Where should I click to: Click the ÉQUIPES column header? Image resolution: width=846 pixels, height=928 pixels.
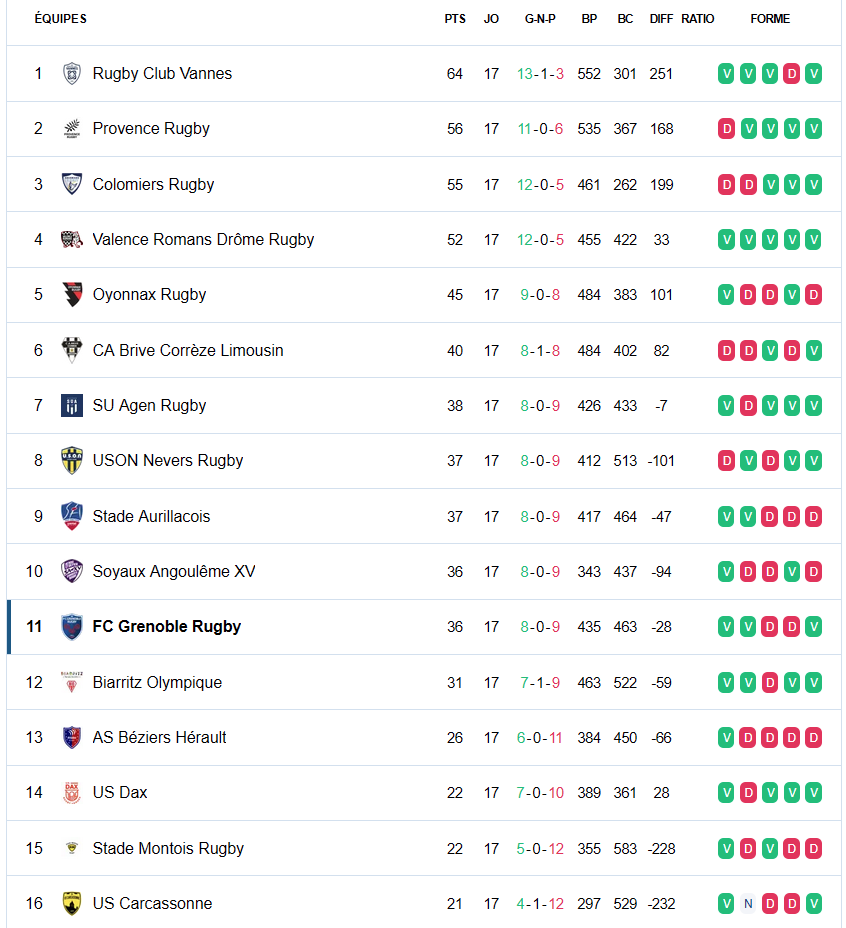61,19
